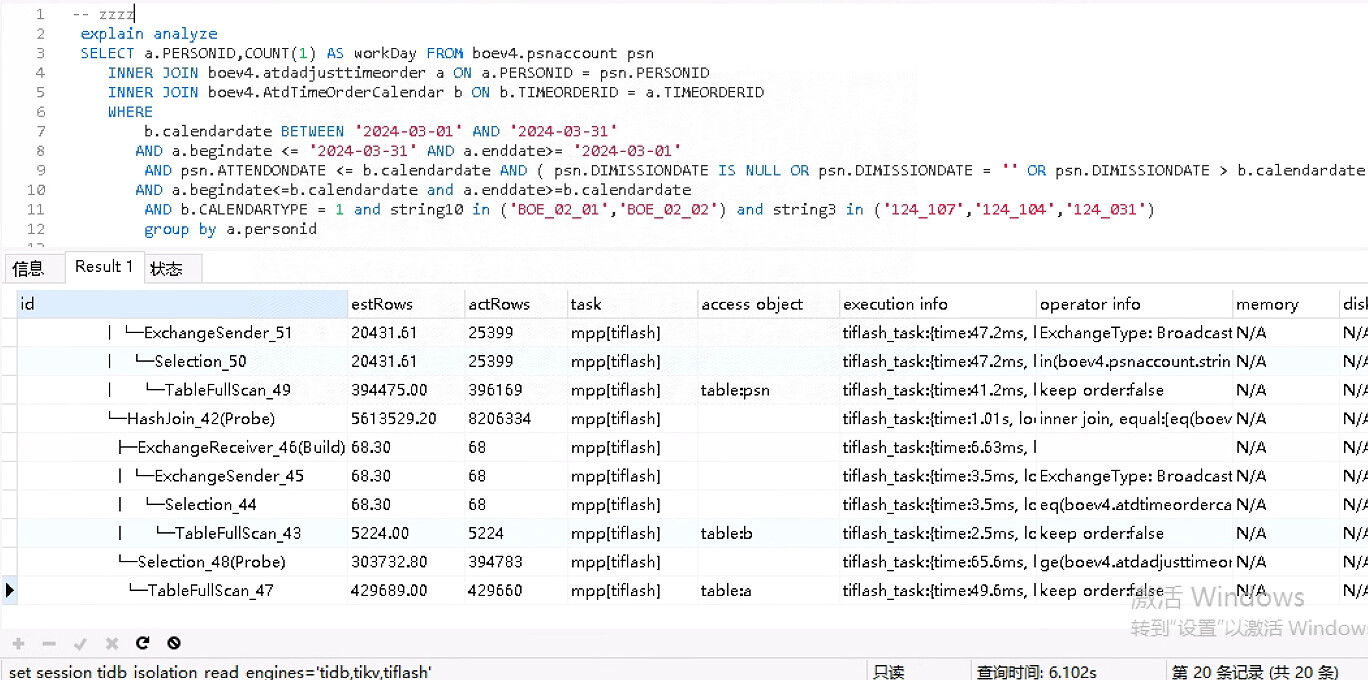The image size is (1368, 680).
Task: Click the delete record minus icon
Action: (49, 644)
